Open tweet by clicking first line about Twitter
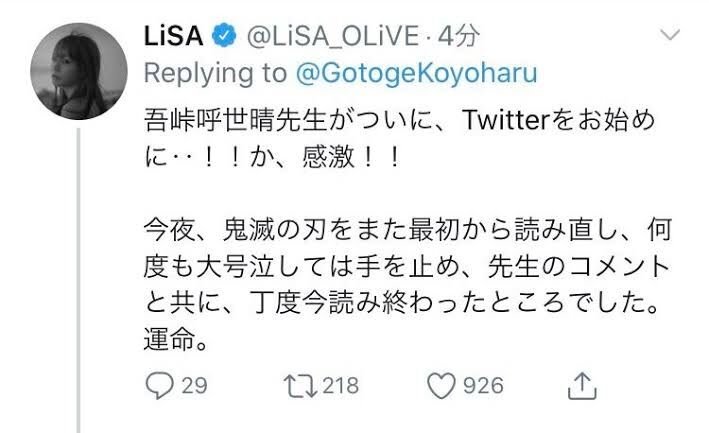 coord(399,121)
